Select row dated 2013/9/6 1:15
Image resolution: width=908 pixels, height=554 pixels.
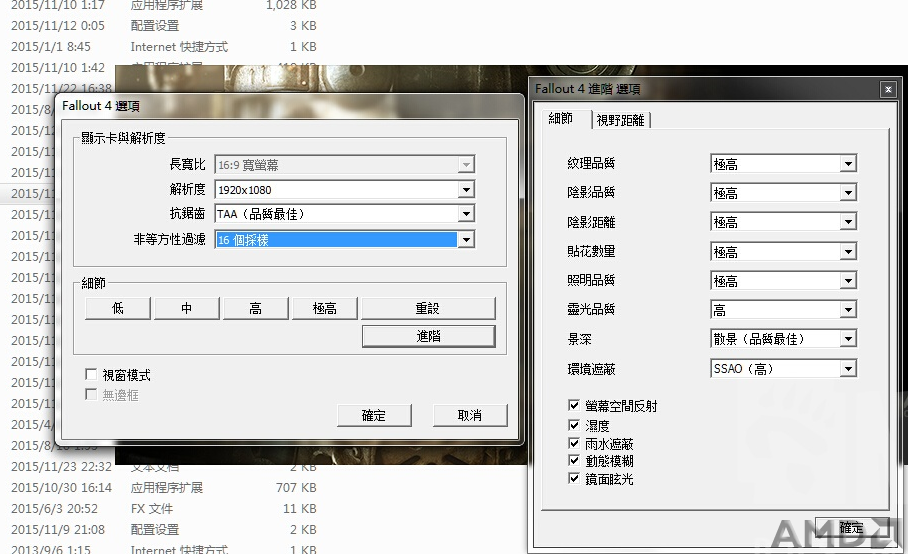point(164,548)
